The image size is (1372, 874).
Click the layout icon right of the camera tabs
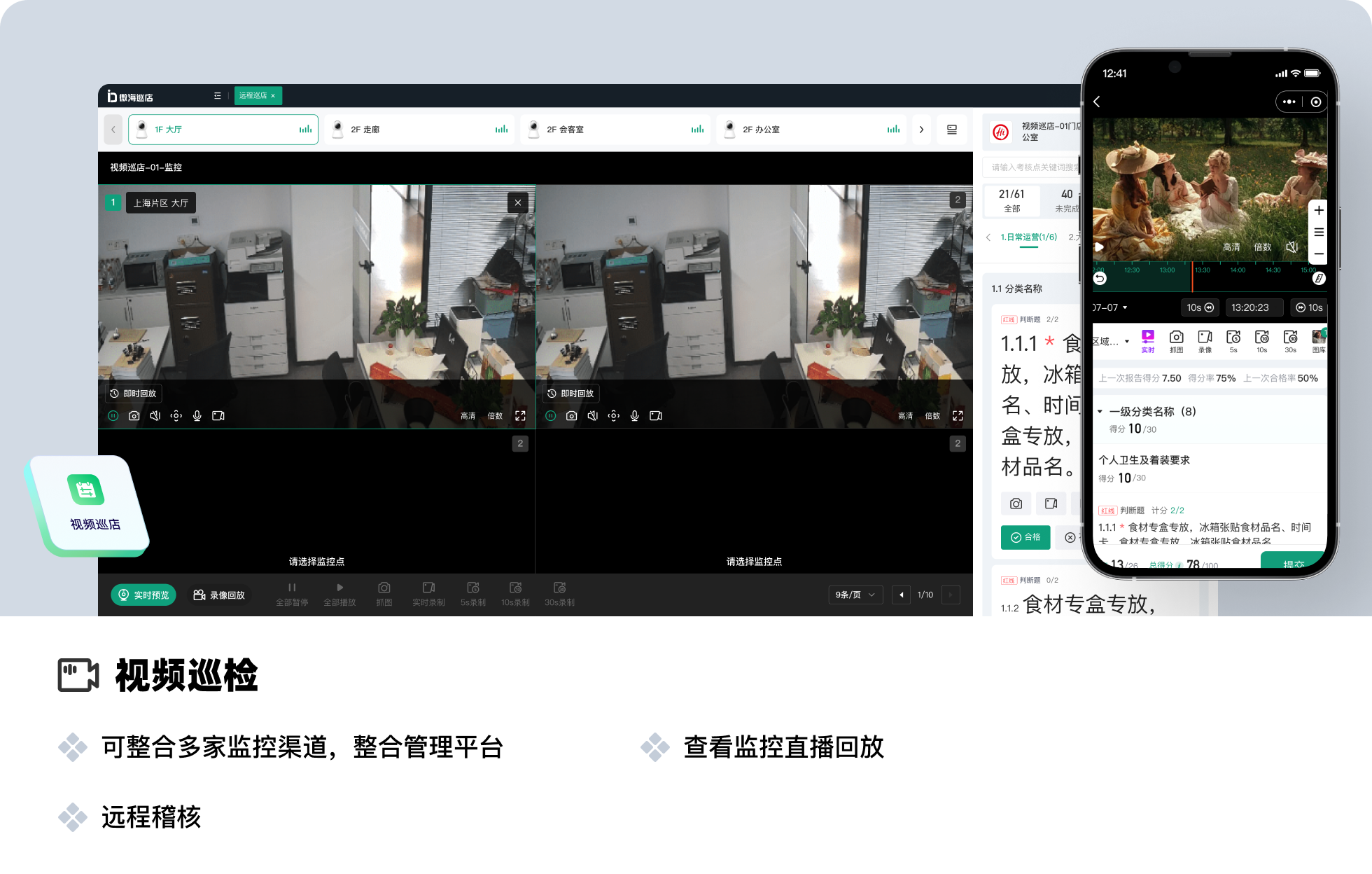coord(952,130)
